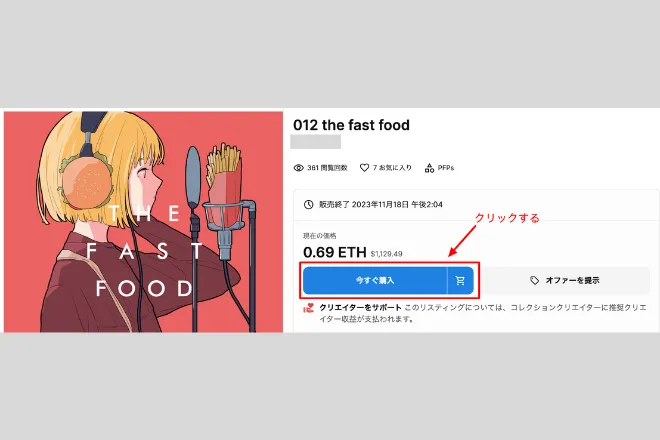This screenshot has width=660, height=440.
Task: Click the 販売終了 2023年11月18日 sale end text
Action: click(x=381, y=205)
